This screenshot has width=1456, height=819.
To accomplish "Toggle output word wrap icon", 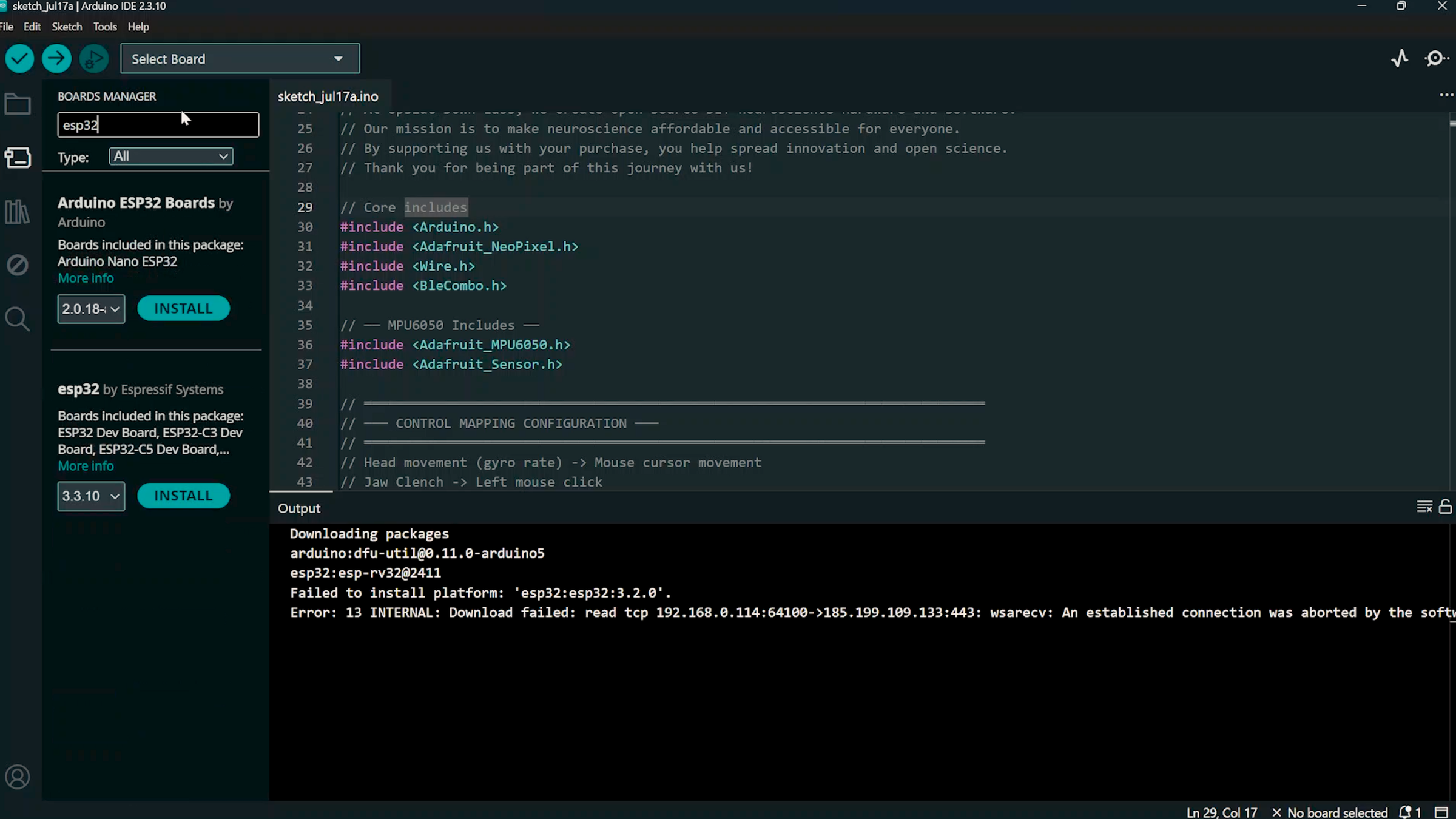I will 1424,507.
